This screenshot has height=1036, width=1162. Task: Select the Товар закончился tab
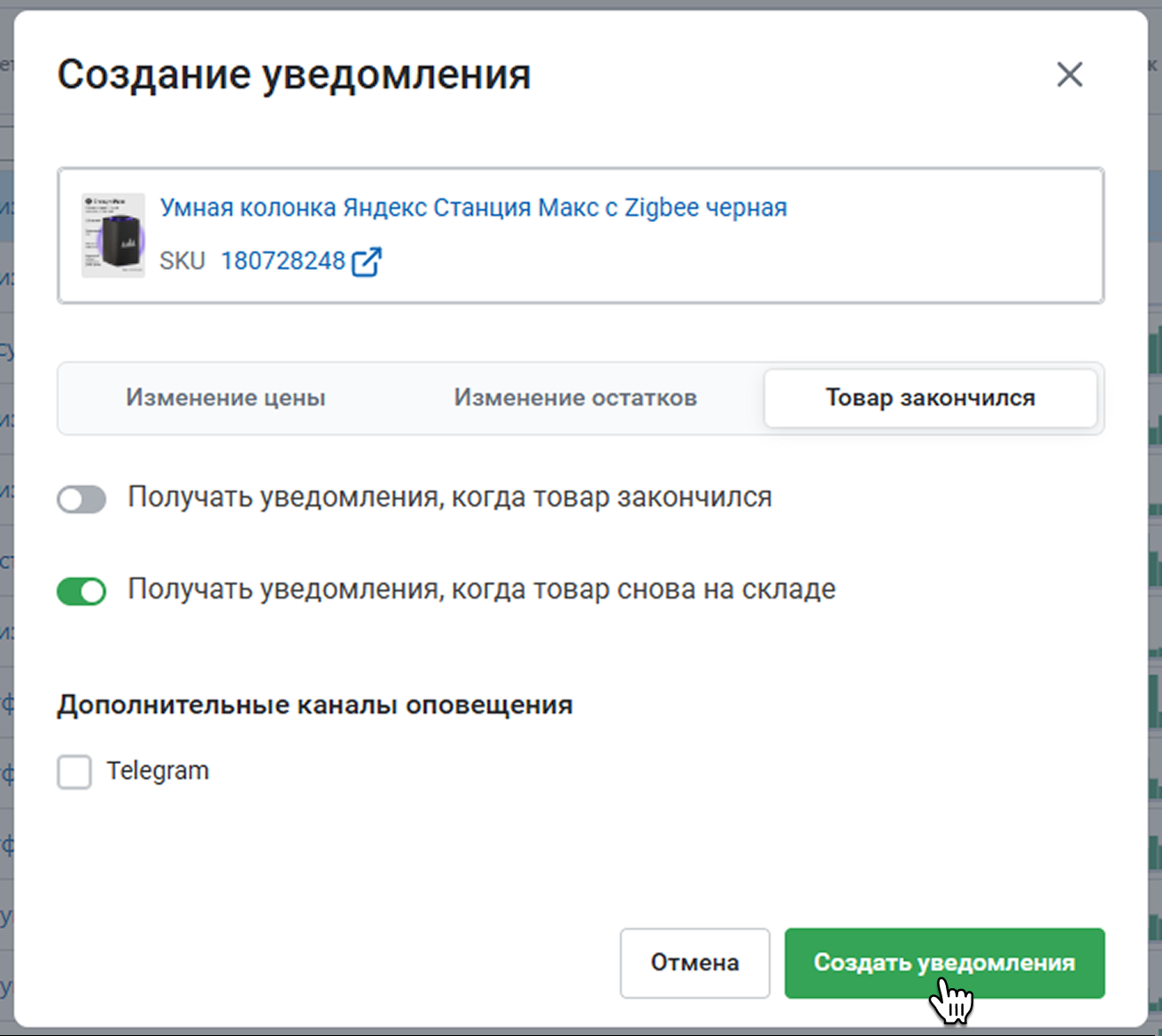pos(930,398)
